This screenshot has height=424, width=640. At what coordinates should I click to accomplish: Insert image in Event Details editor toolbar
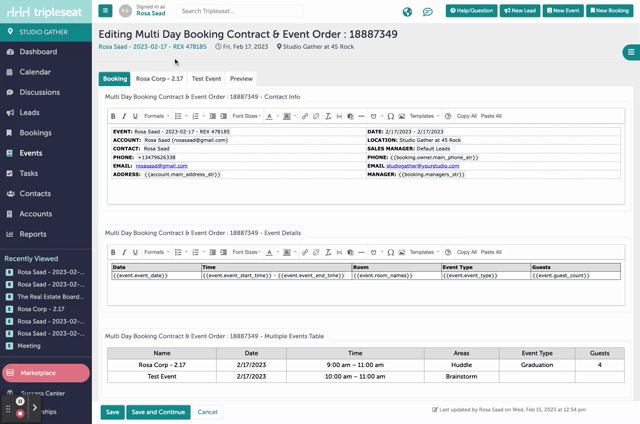tap(402, 252)
